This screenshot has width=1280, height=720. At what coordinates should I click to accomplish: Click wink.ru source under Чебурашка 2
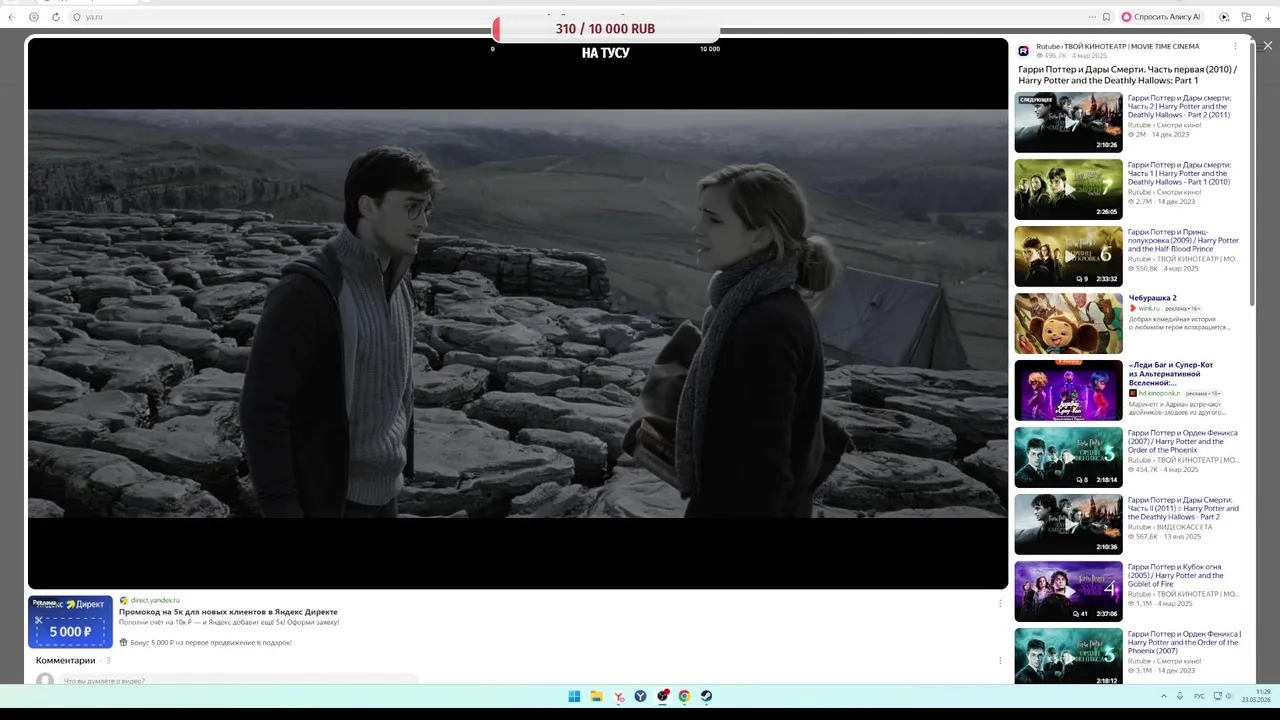coord(1149,308)
